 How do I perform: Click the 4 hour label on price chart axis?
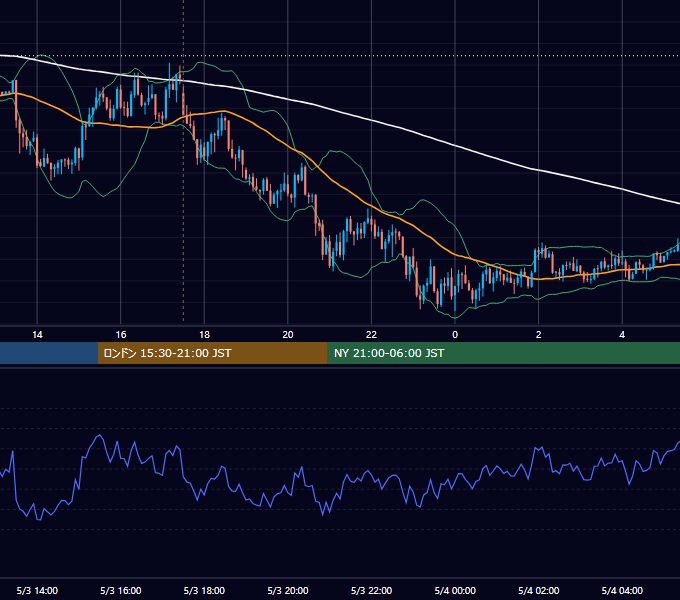[x=622, y=335]
